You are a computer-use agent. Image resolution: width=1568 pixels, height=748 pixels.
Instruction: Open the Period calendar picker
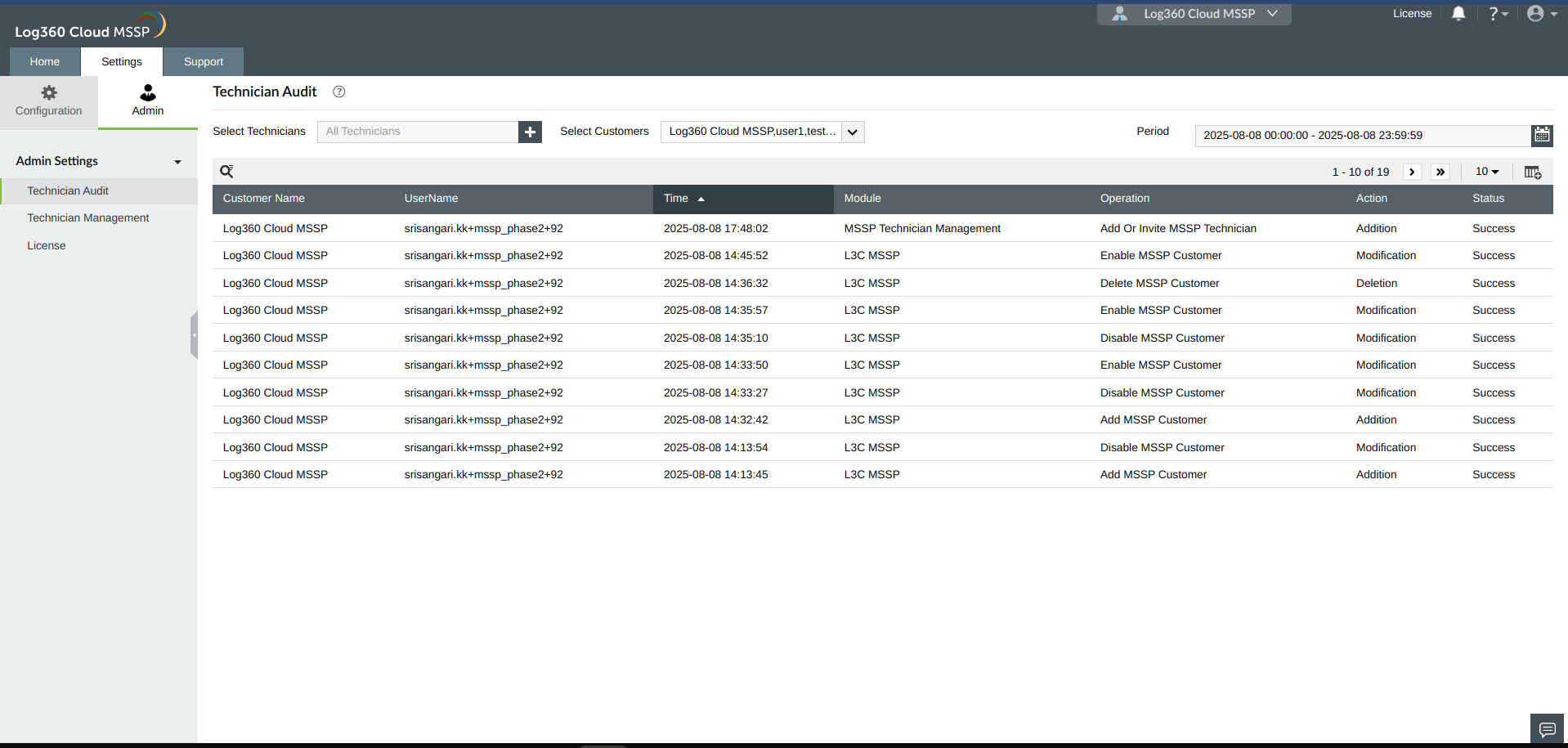[x=1542, y=135]
